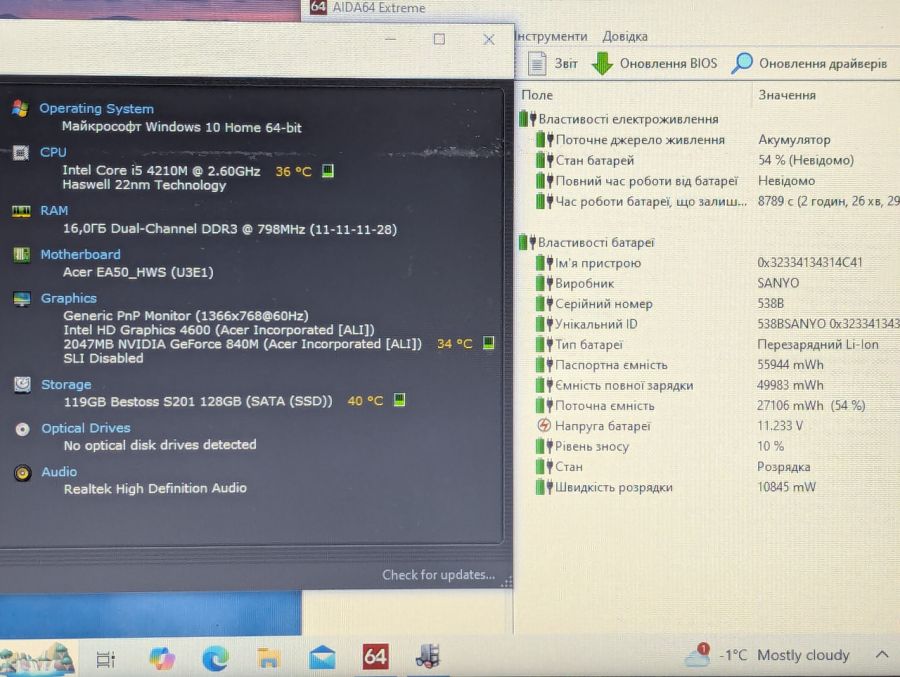The image size is (900, 677).
Task: Open the weather widget showing Mostly cloudy
Action: (767, 655)
